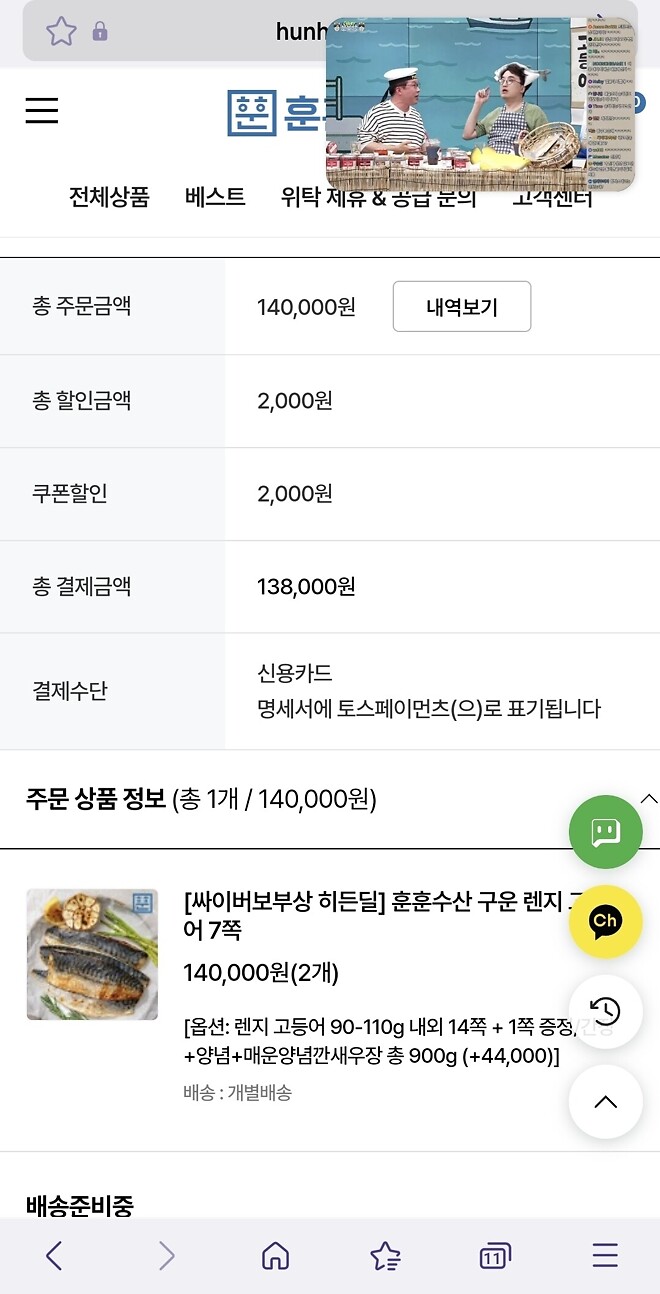The height and width of the screenshot is (1294, 660).
Task: Open the browser menu with three lines
Action: 604,1255
